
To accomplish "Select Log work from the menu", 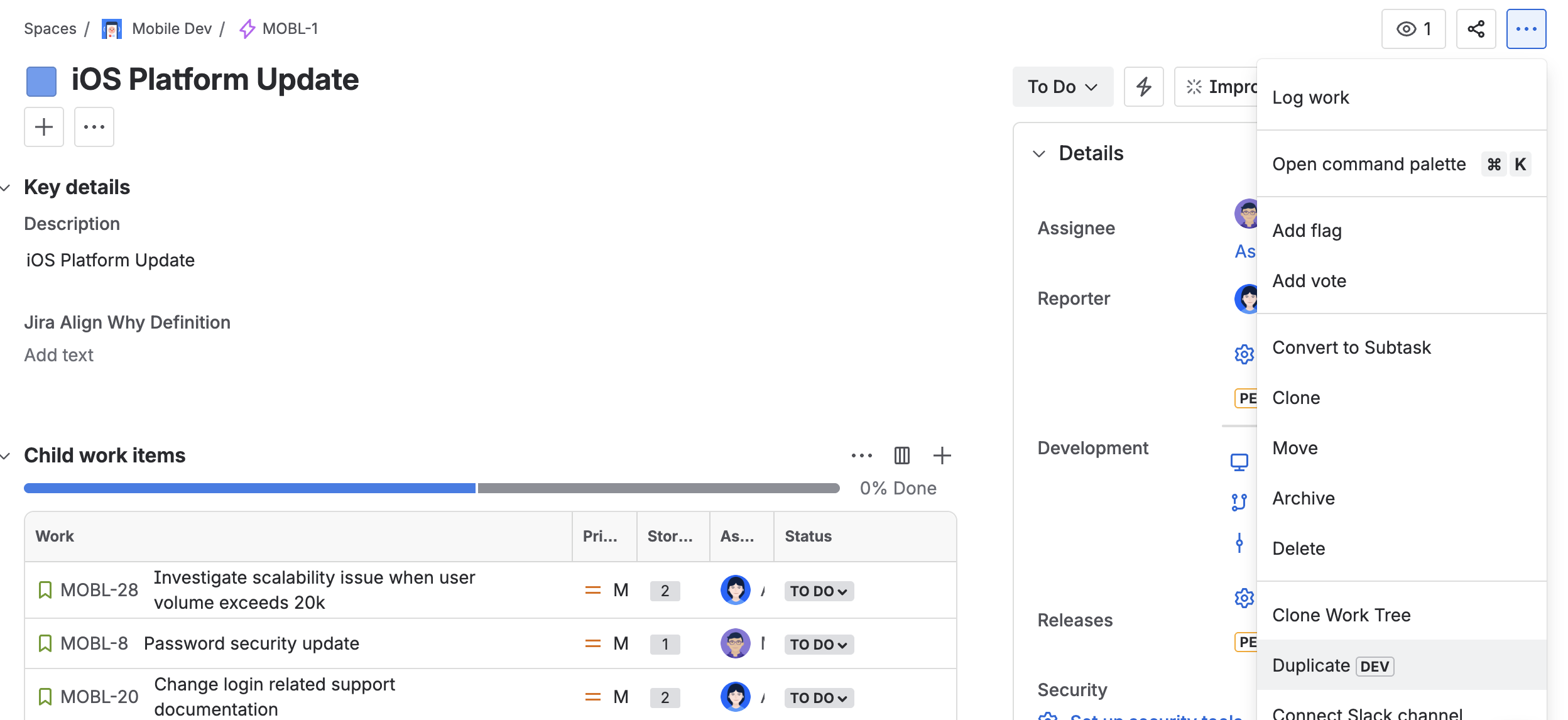I will click(x=1310, y=97).
